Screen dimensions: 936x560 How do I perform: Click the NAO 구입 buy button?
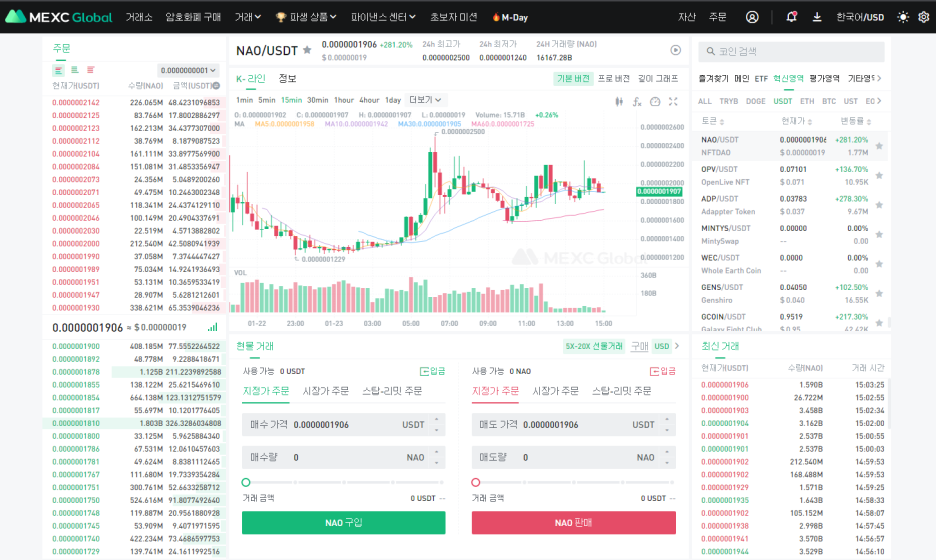[343, 522]
